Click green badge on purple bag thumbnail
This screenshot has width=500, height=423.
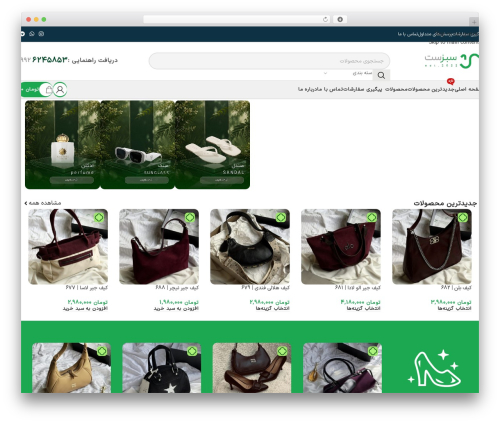373,351
